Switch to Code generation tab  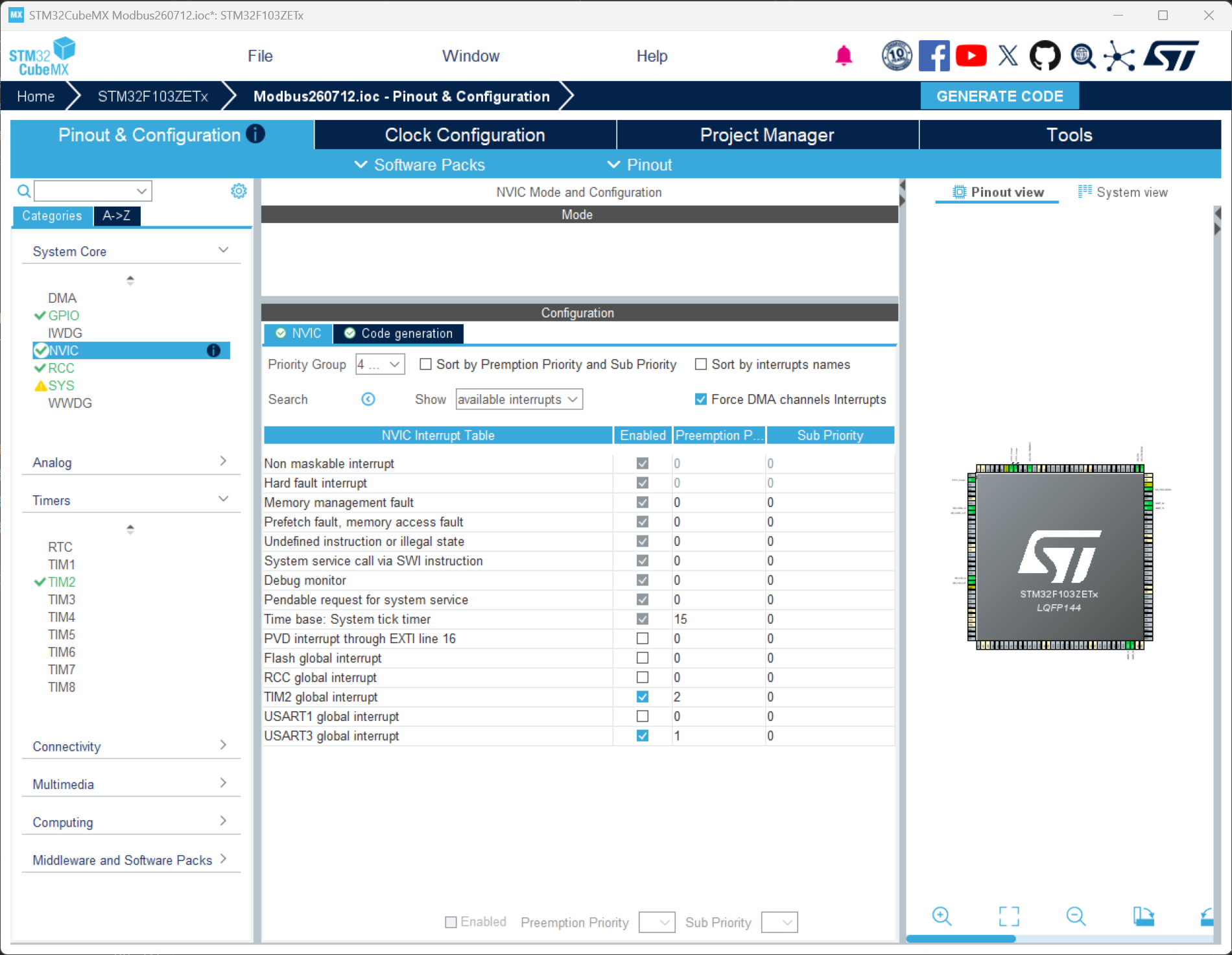(x=398, y=333)
